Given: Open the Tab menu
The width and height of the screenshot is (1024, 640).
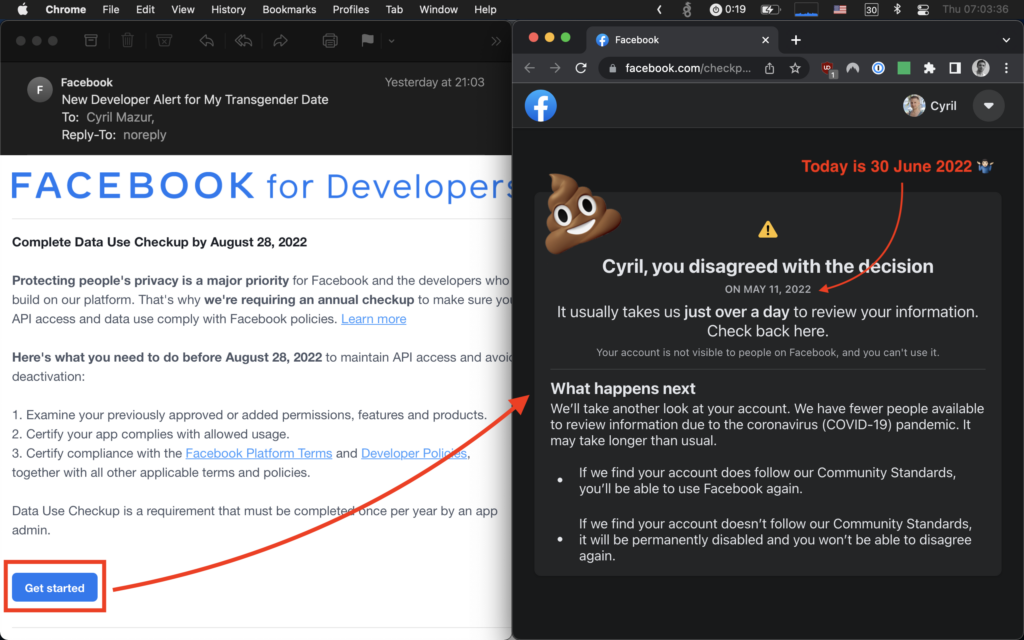Looking at the screenshot, I should (394, 9).
